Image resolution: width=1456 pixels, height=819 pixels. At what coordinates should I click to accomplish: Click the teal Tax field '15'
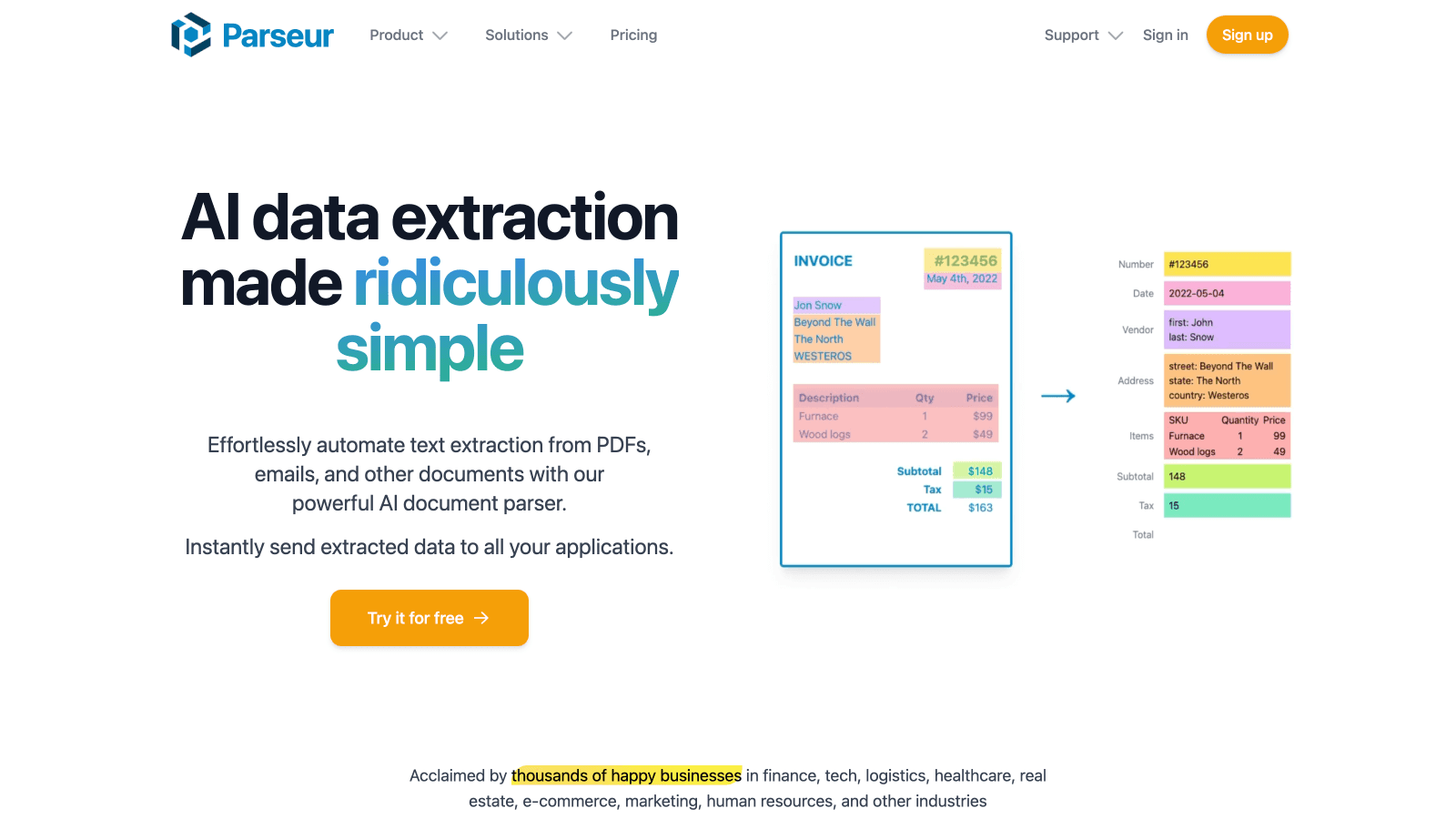pyautogui.click(x=1227, y=505)
